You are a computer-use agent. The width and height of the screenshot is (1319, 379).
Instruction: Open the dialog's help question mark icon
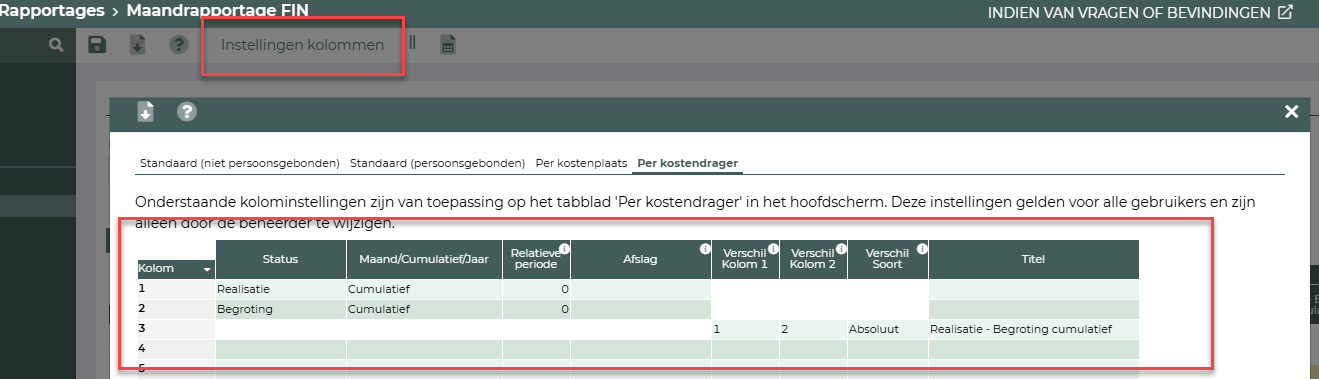(186, 112)
